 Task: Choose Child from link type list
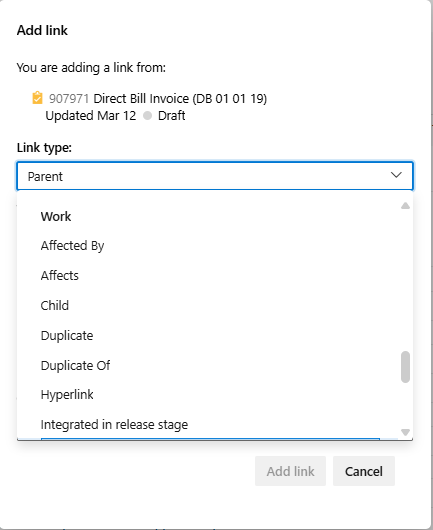[x=55, y=306]
